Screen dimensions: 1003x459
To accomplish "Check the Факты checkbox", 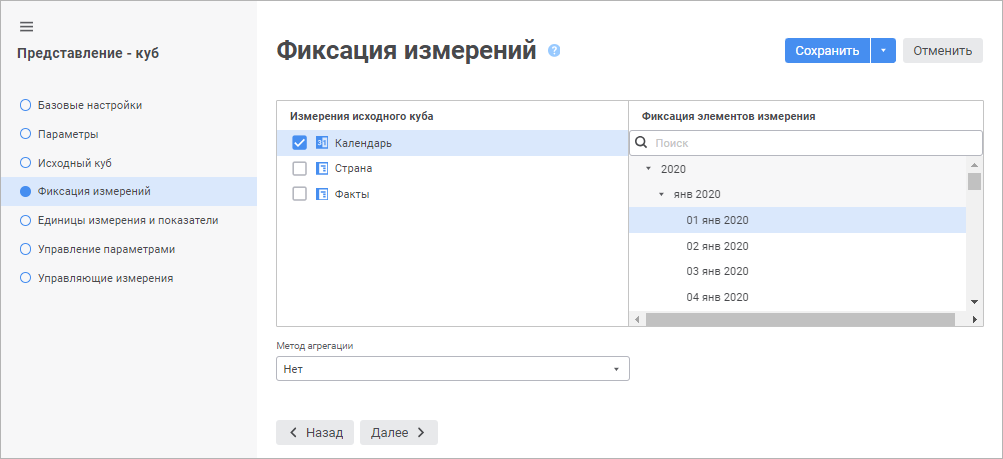I will [x=299, y=194].
